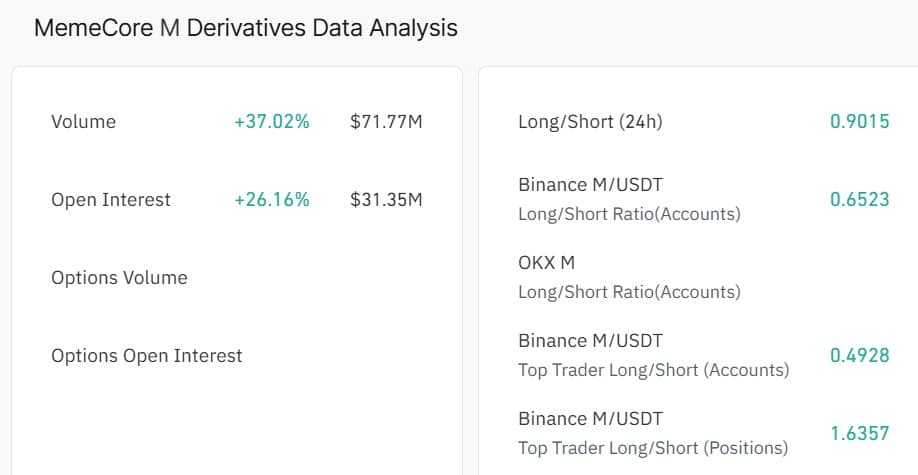The image size is (918, 475).
Task: Click the 0.9015 long/short value
Action: pyautogui.click(x=859, y=122)
